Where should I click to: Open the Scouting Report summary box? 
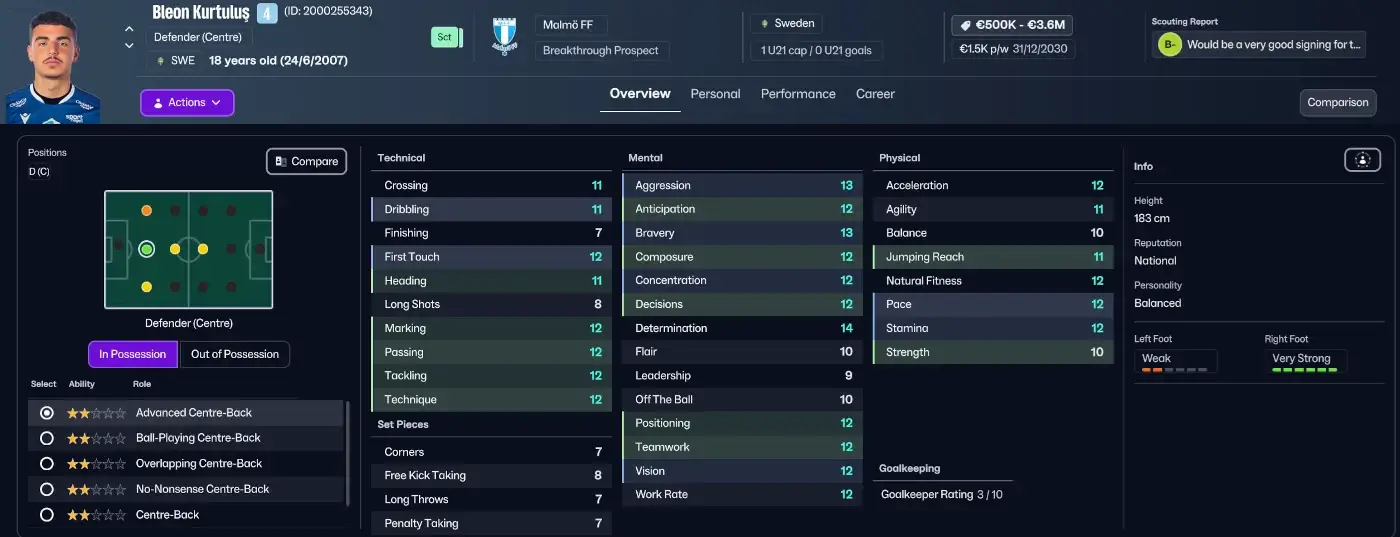click(x=1258, y=45)
